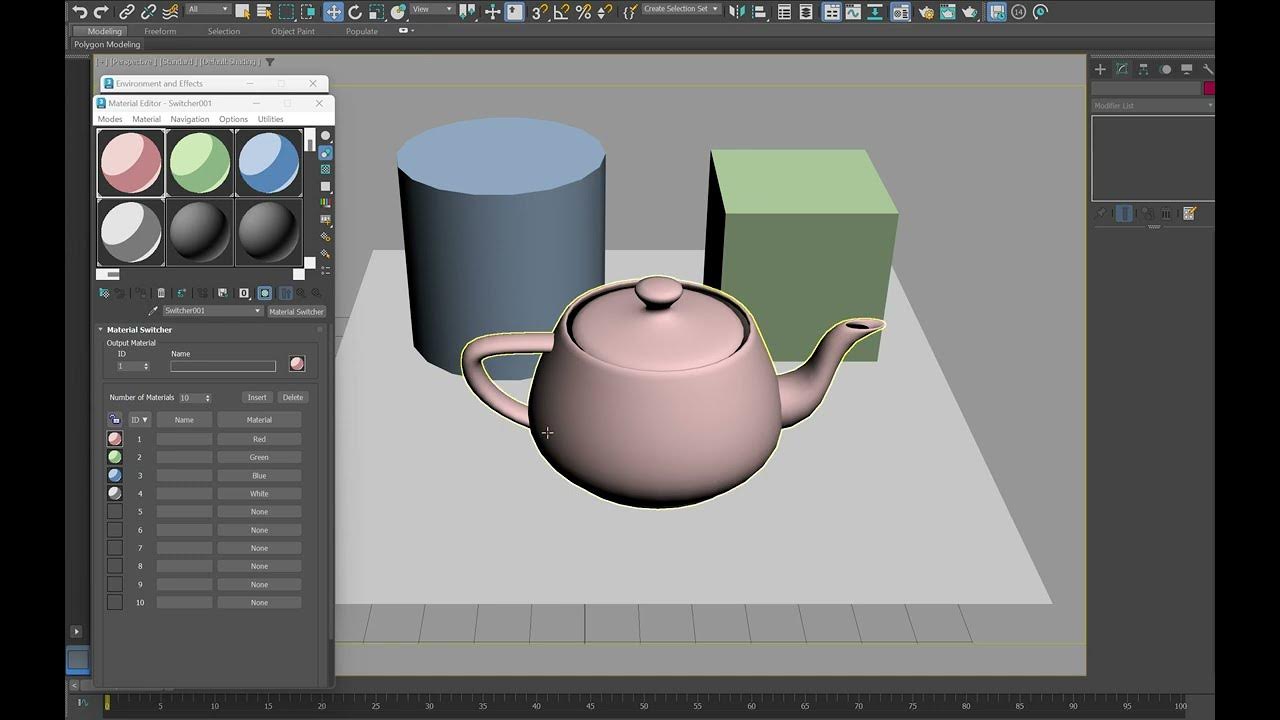The width and height of the screenshot is (1280, 720).
Task: Click the 'Red' material button
Action: [x=259, y=439]
